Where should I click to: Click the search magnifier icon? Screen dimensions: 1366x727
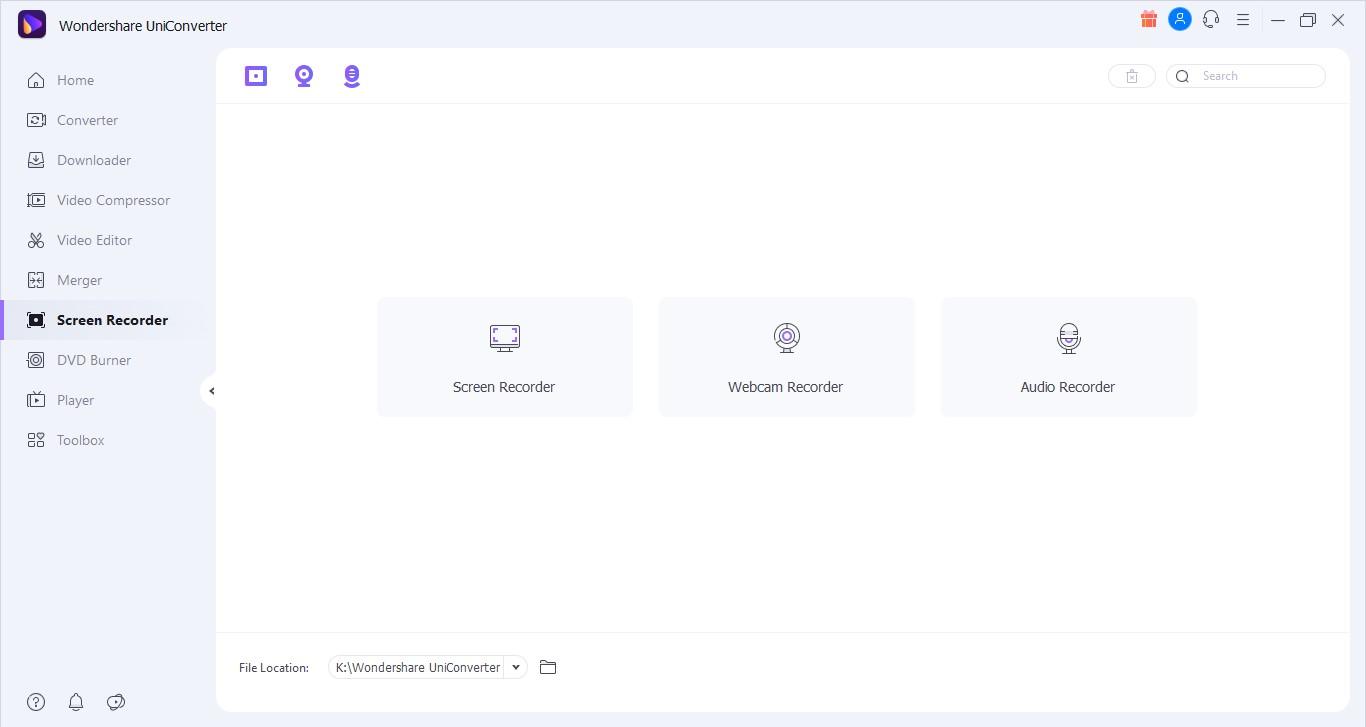tap(1183, 76)
